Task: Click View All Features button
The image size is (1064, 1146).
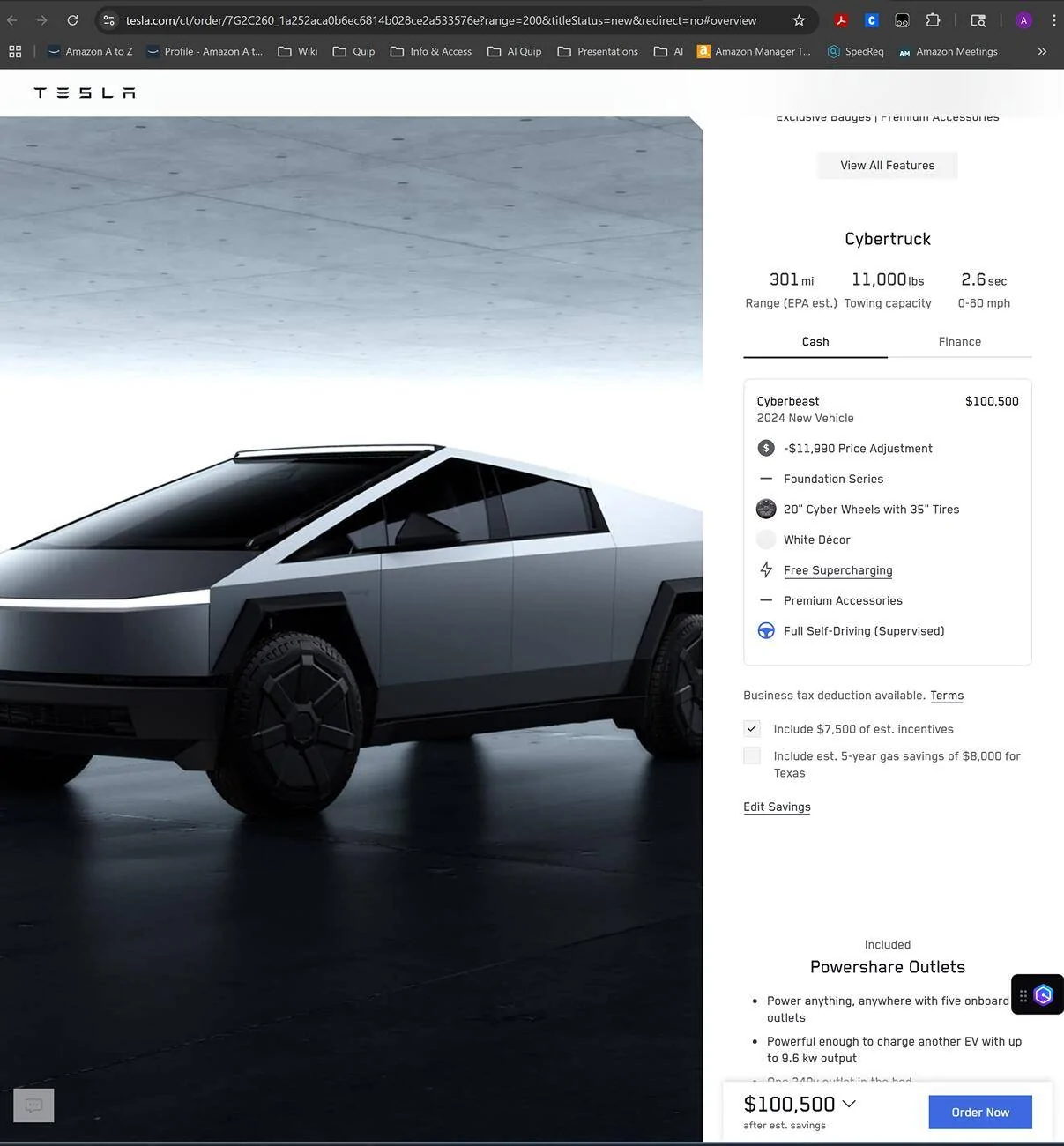Action: click(887, 165)
